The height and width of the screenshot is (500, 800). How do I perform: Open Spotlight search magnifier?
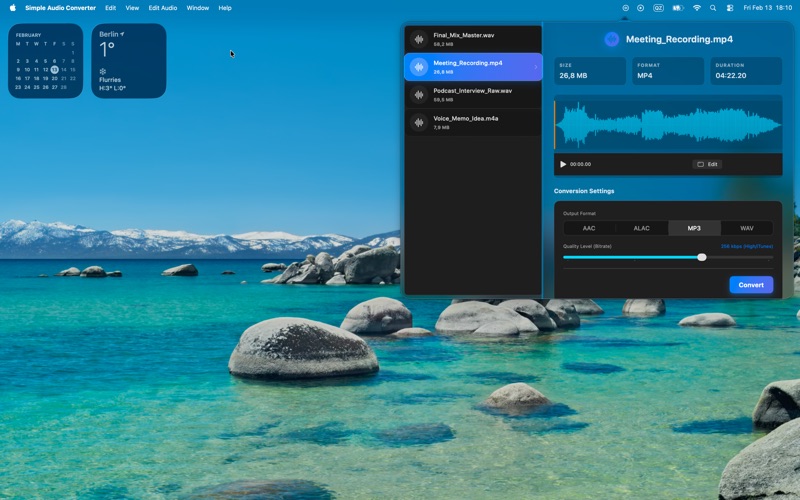713,8
